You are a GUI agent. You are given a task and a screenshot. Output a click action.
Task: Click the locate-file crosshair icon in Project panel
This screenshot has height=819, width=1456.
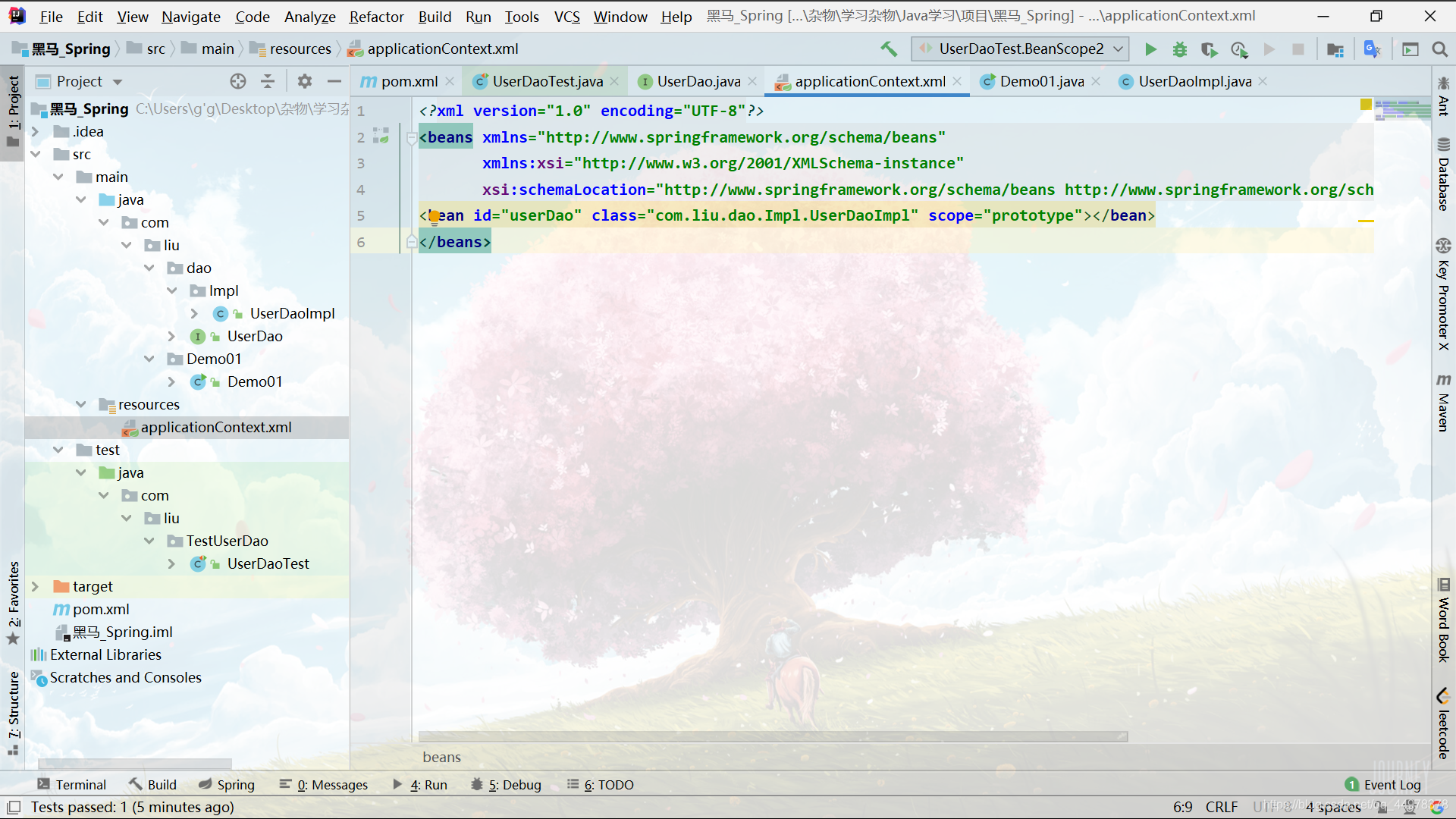point(238,81)
